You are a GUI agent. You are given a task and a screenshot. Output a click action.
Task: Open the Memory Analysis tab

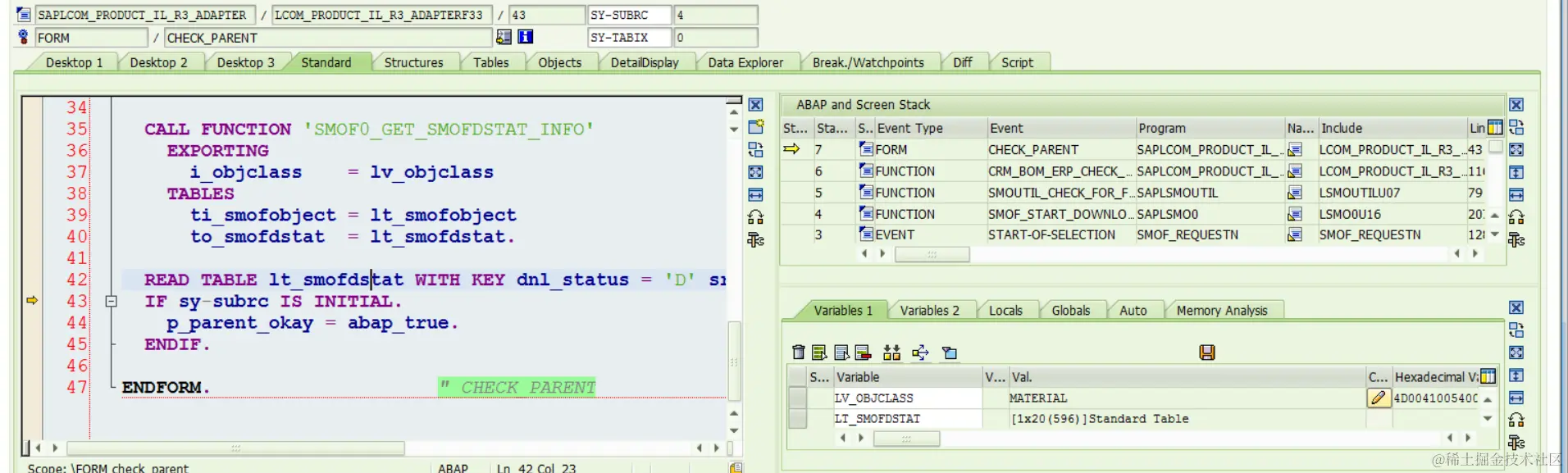coord(1222,311)
